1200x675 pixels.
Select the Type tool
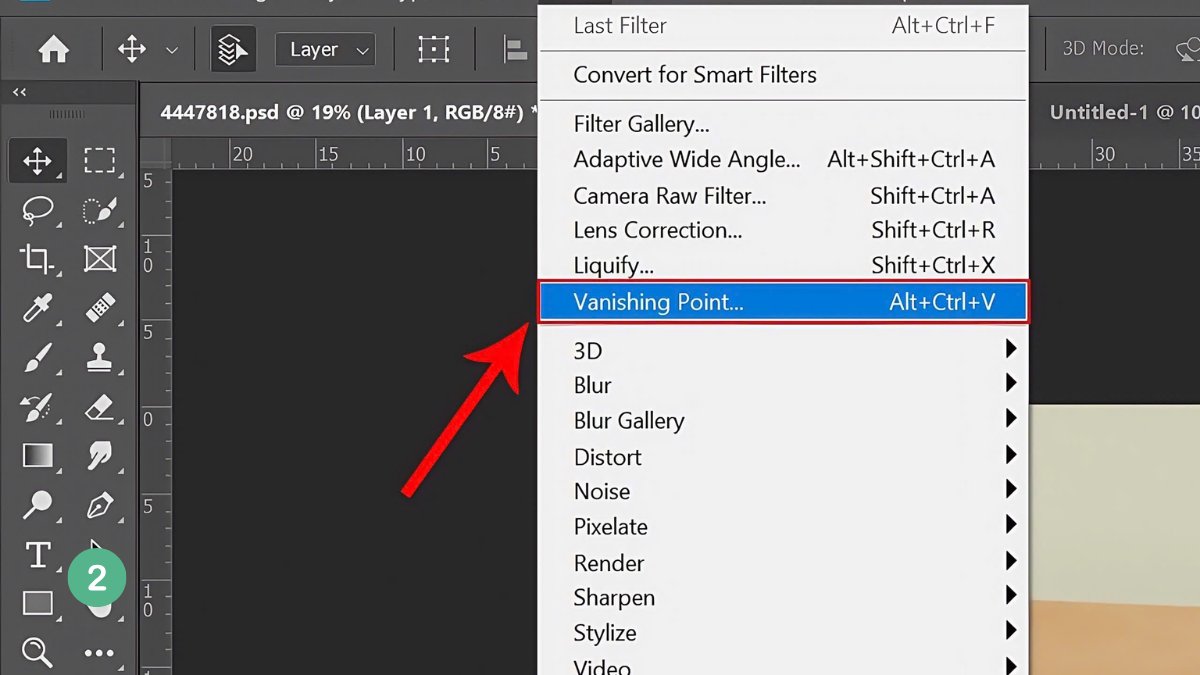(x=37, y=553)
